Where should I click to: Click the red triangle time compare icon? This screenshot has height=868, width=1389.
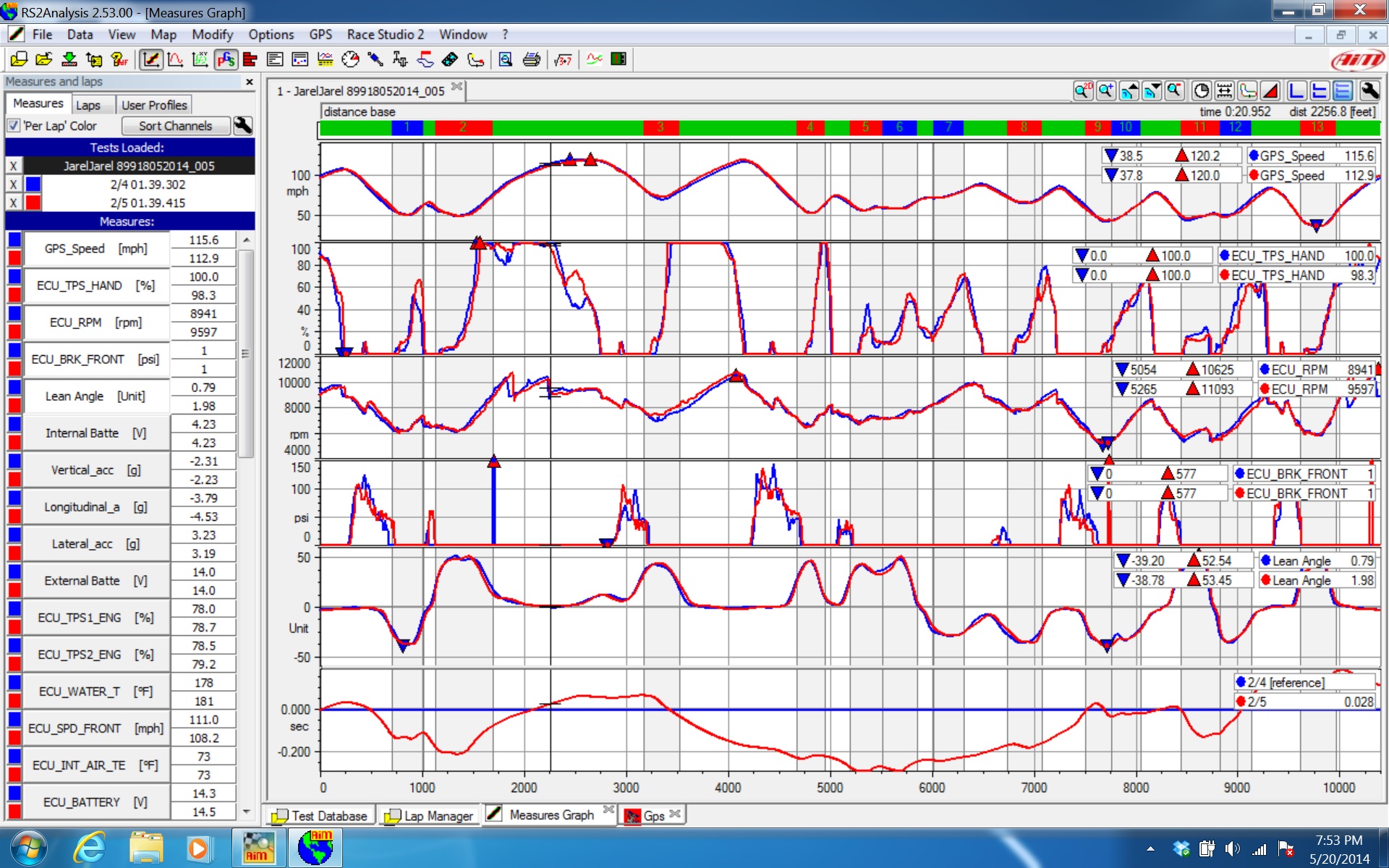(x=1270, y=91)
